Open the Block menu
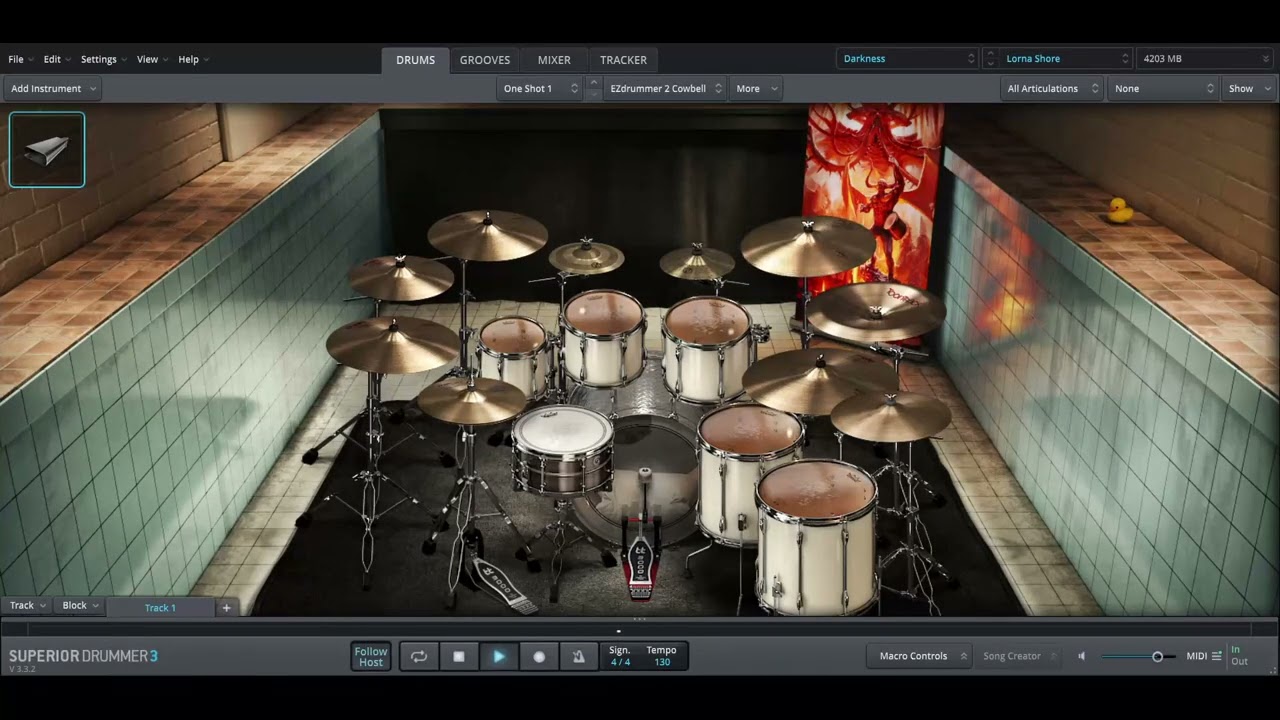1280x720 pixels. pos(79,606)
